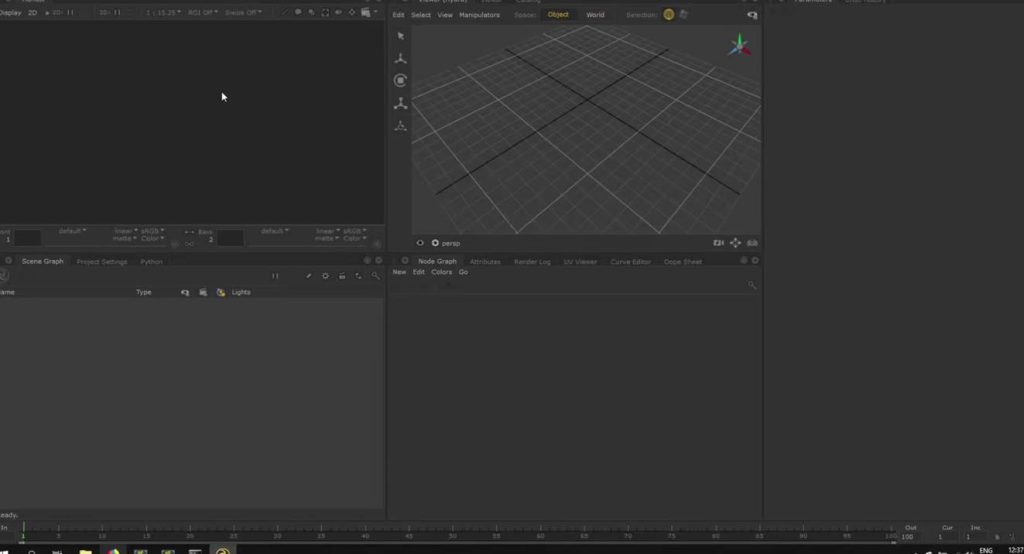Toggle World space mode in viewer

click(x=595, y=15)
